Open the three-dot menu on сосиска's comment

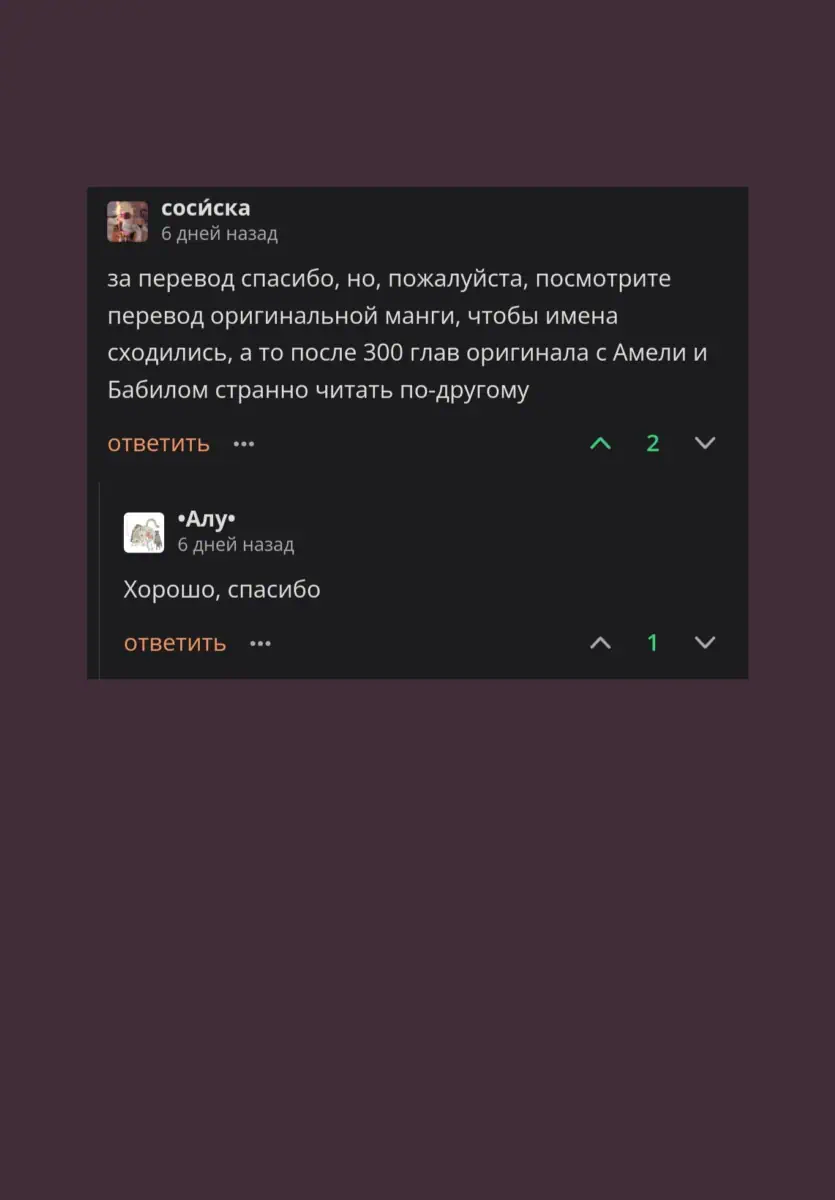(x=244, y=443)
